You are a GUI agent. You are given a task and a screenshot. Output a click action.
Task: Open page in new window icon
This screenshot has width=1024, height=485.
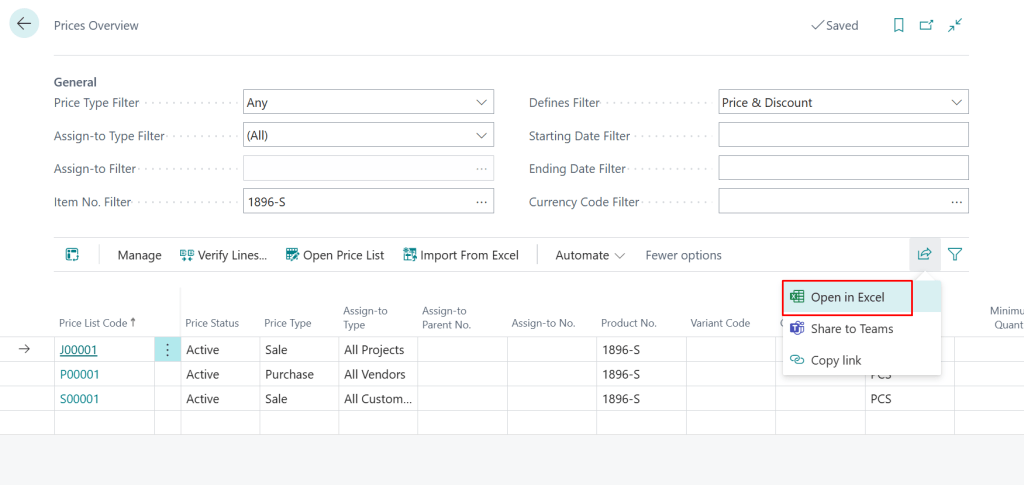point(926,25)
